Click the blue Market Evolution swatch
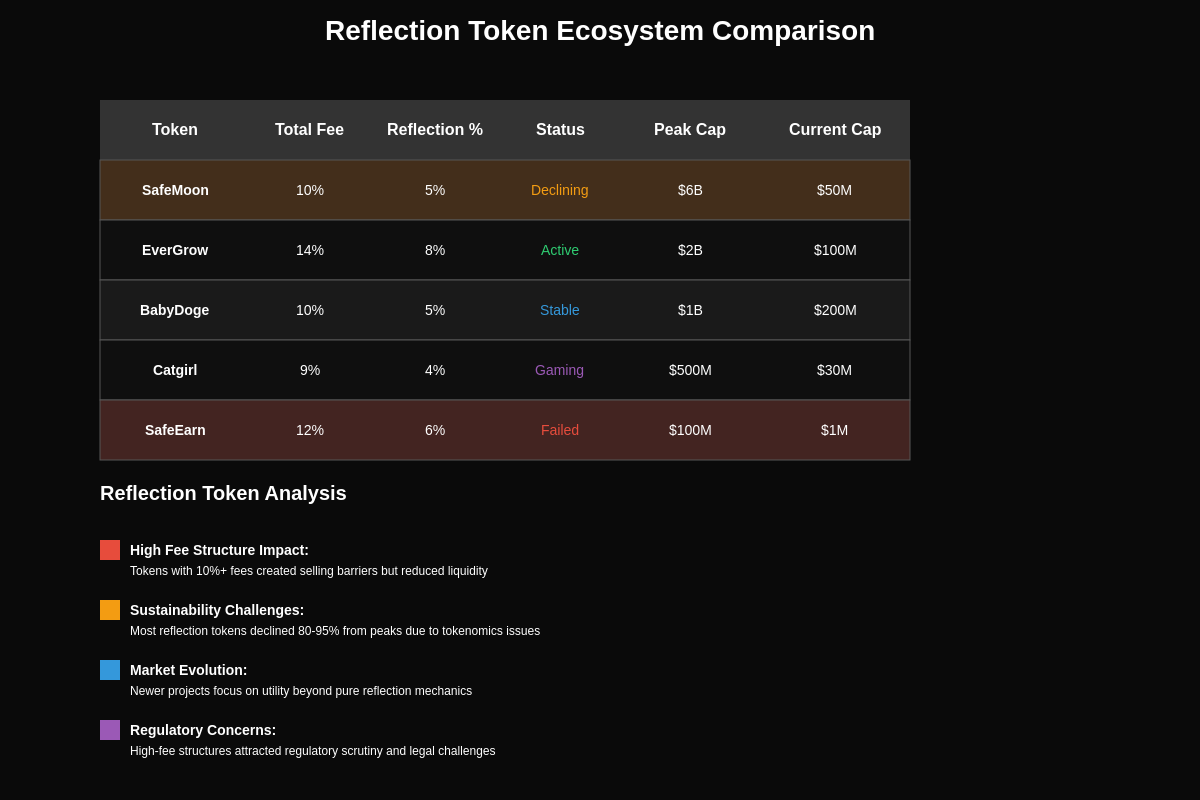This screenshot has width=1200, height=800. 110,670
